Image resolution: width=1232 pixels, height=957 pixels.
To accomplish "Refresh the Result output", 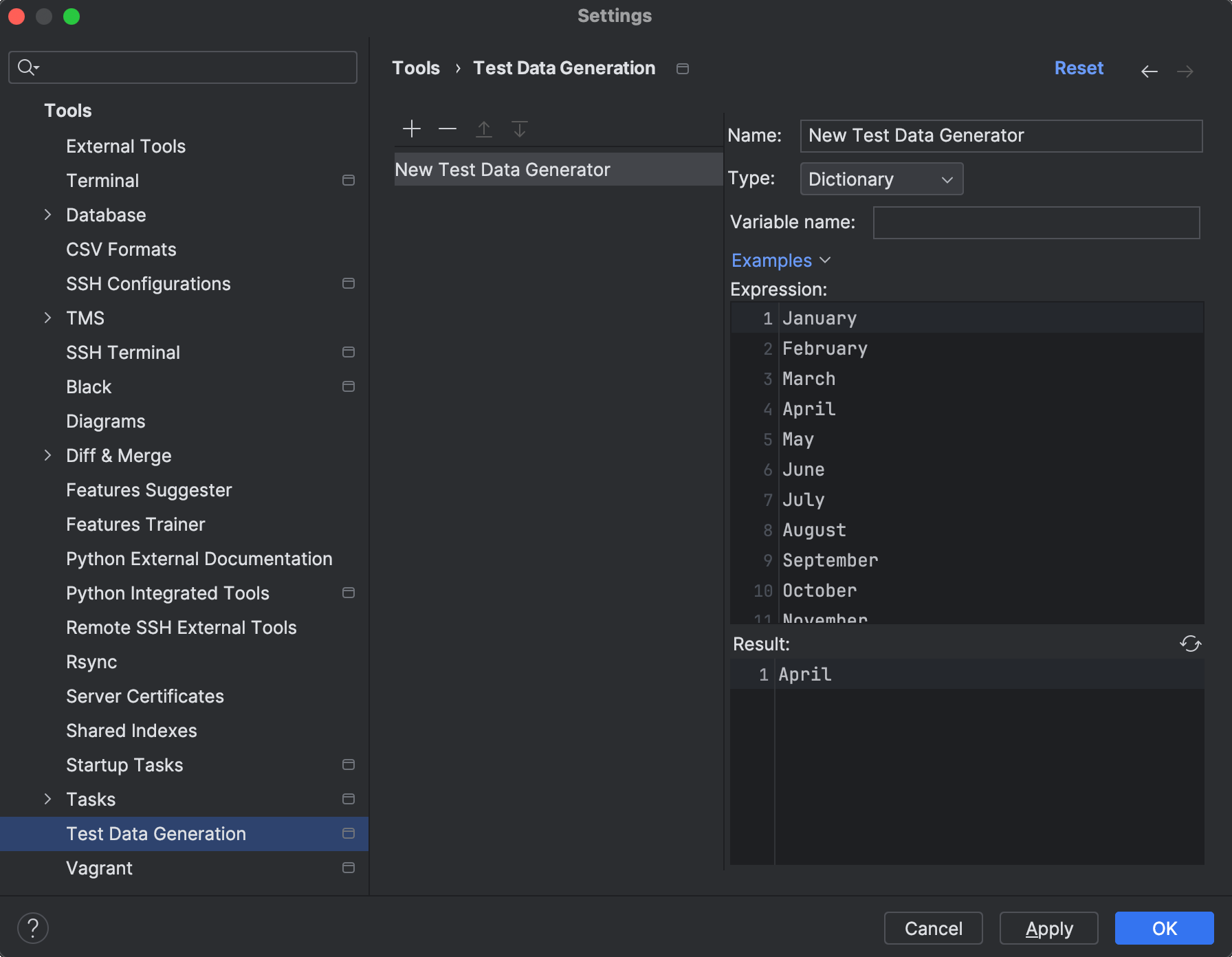I will coord(1190,643).
